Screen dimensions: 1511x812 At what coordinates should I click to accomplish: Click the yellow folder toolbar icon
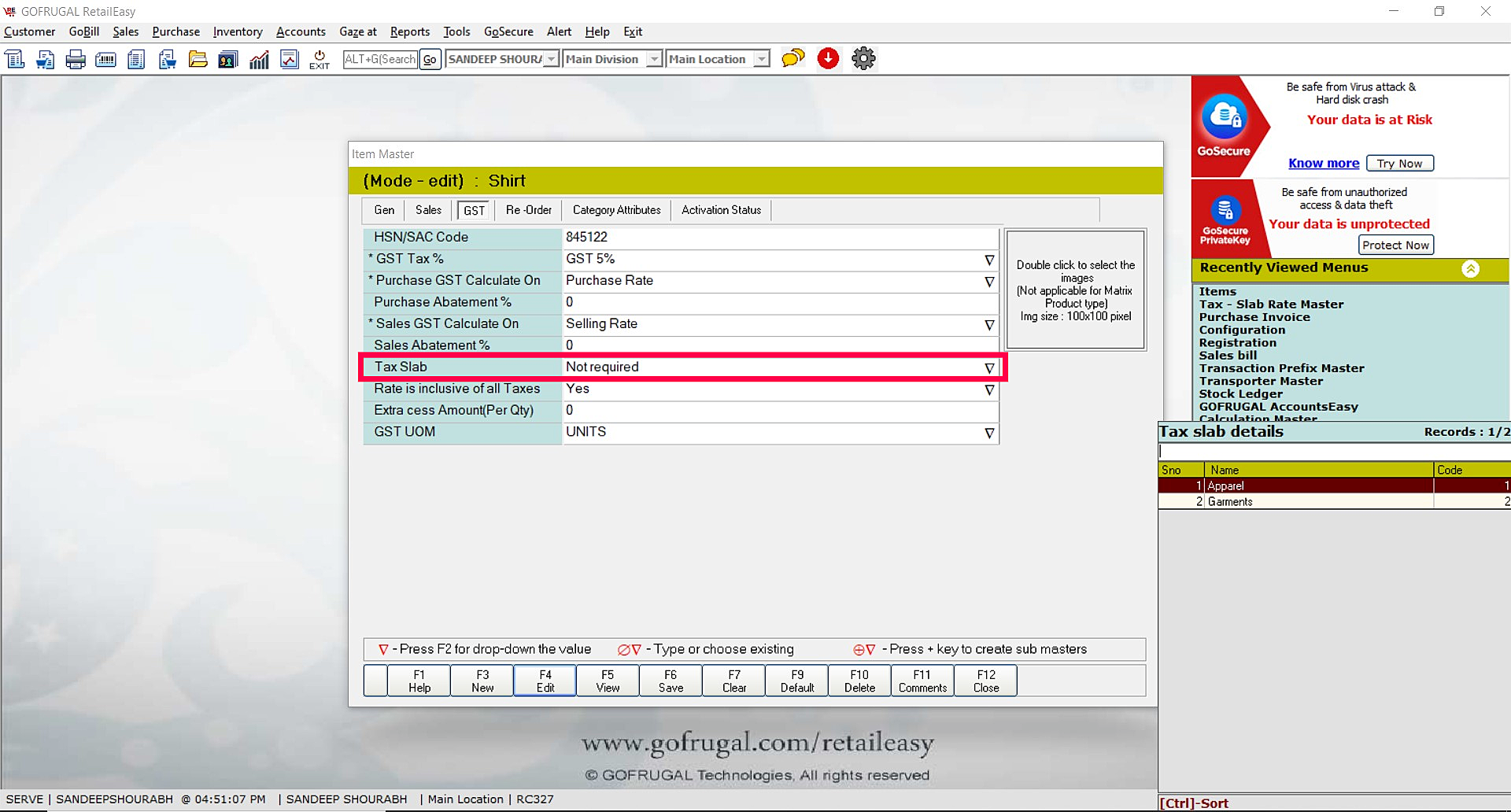coord(198,59)
